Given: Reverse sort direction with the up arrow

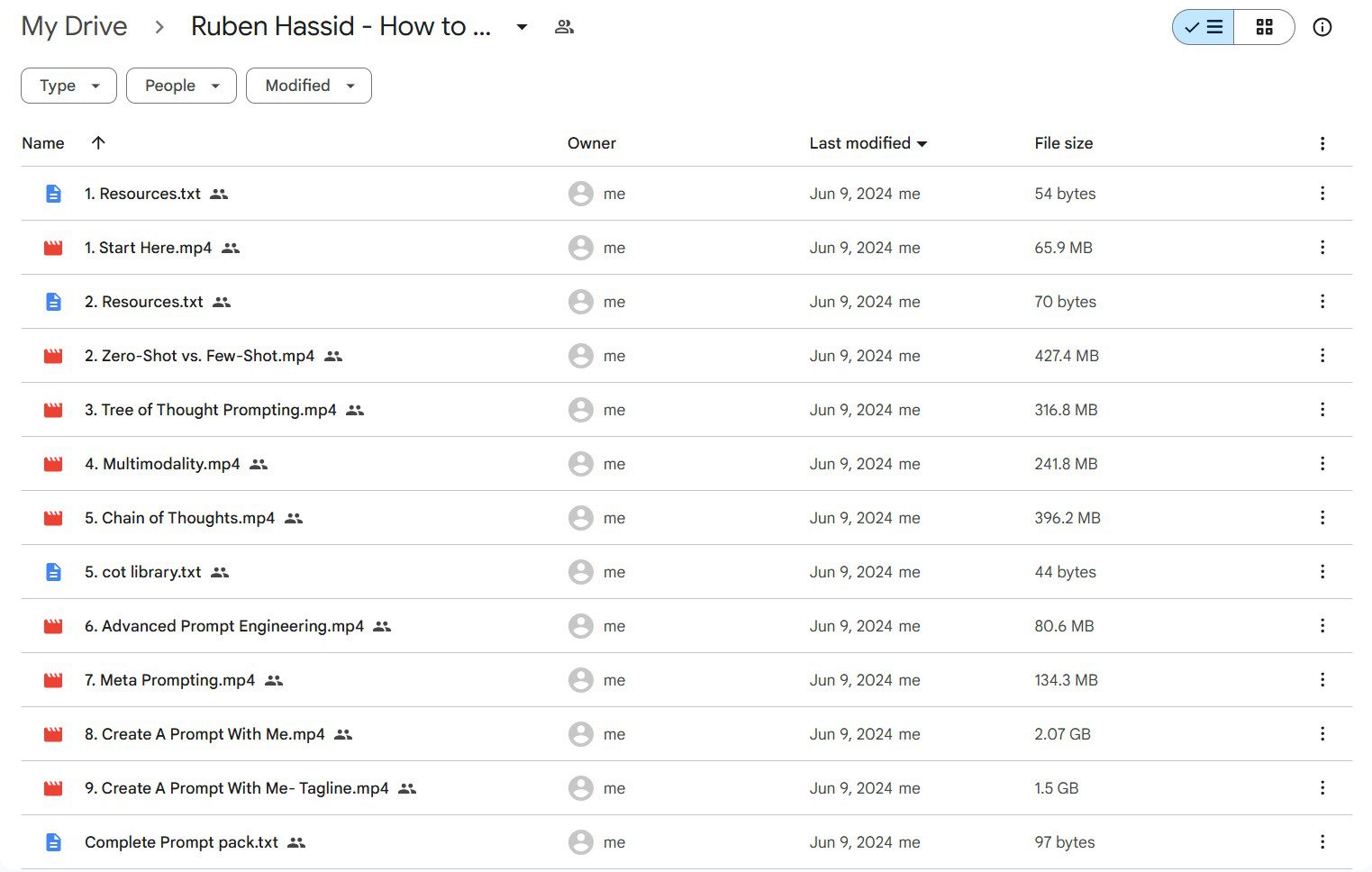Looking at the screenshot, I should coord(98,142).
